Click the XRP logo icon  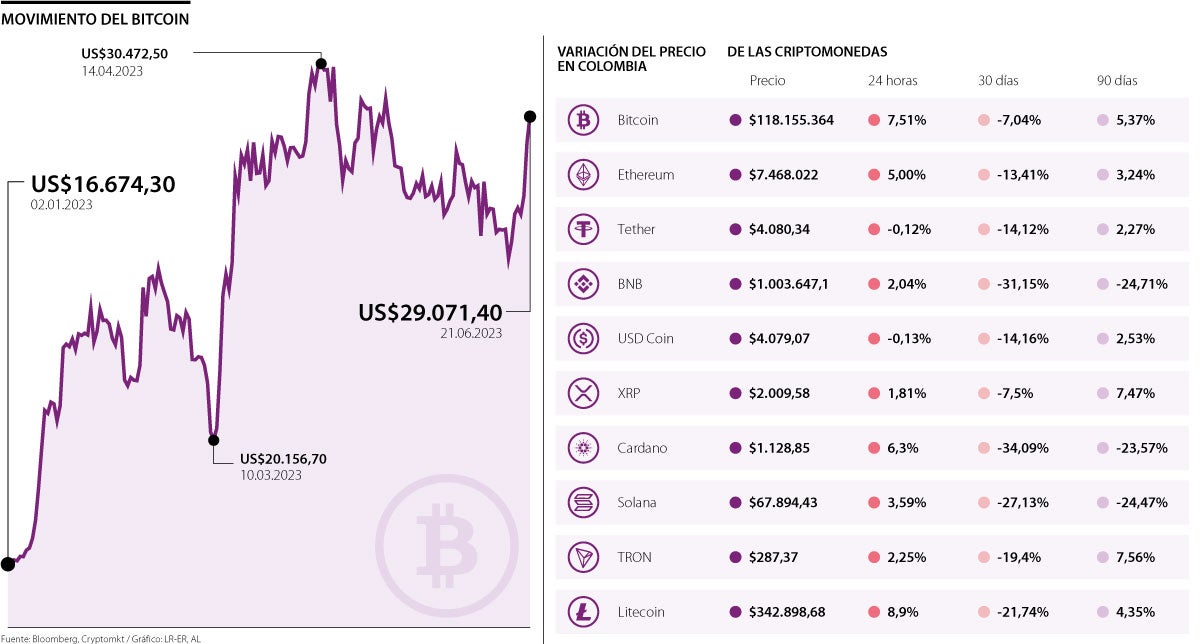(582, 393)
